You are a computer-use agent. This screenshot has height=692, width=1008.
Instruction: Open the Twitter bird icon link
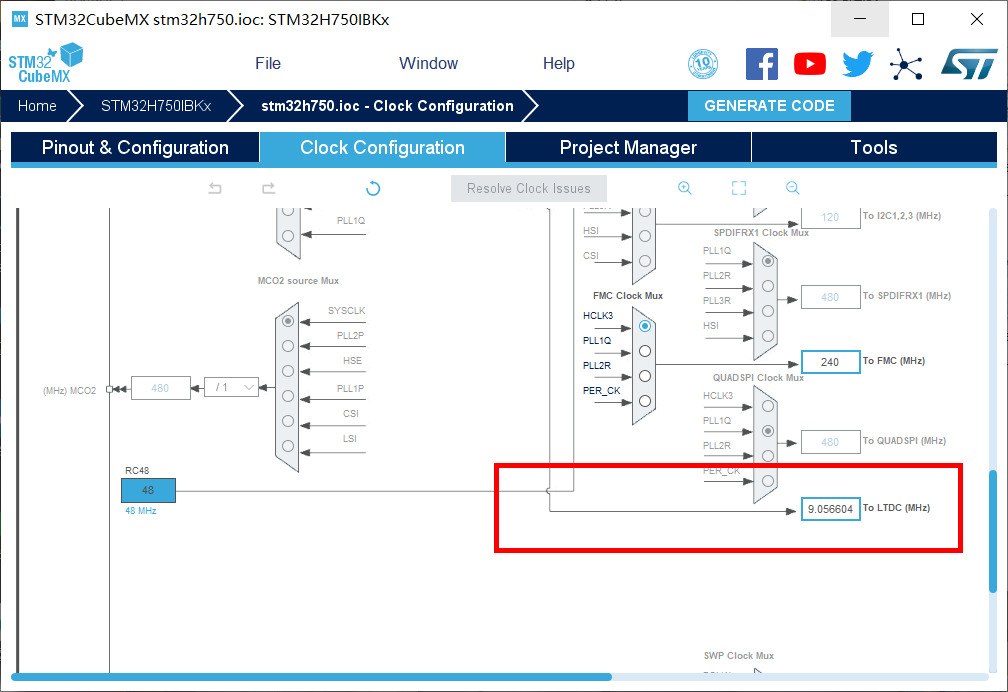tap(858, 64)
